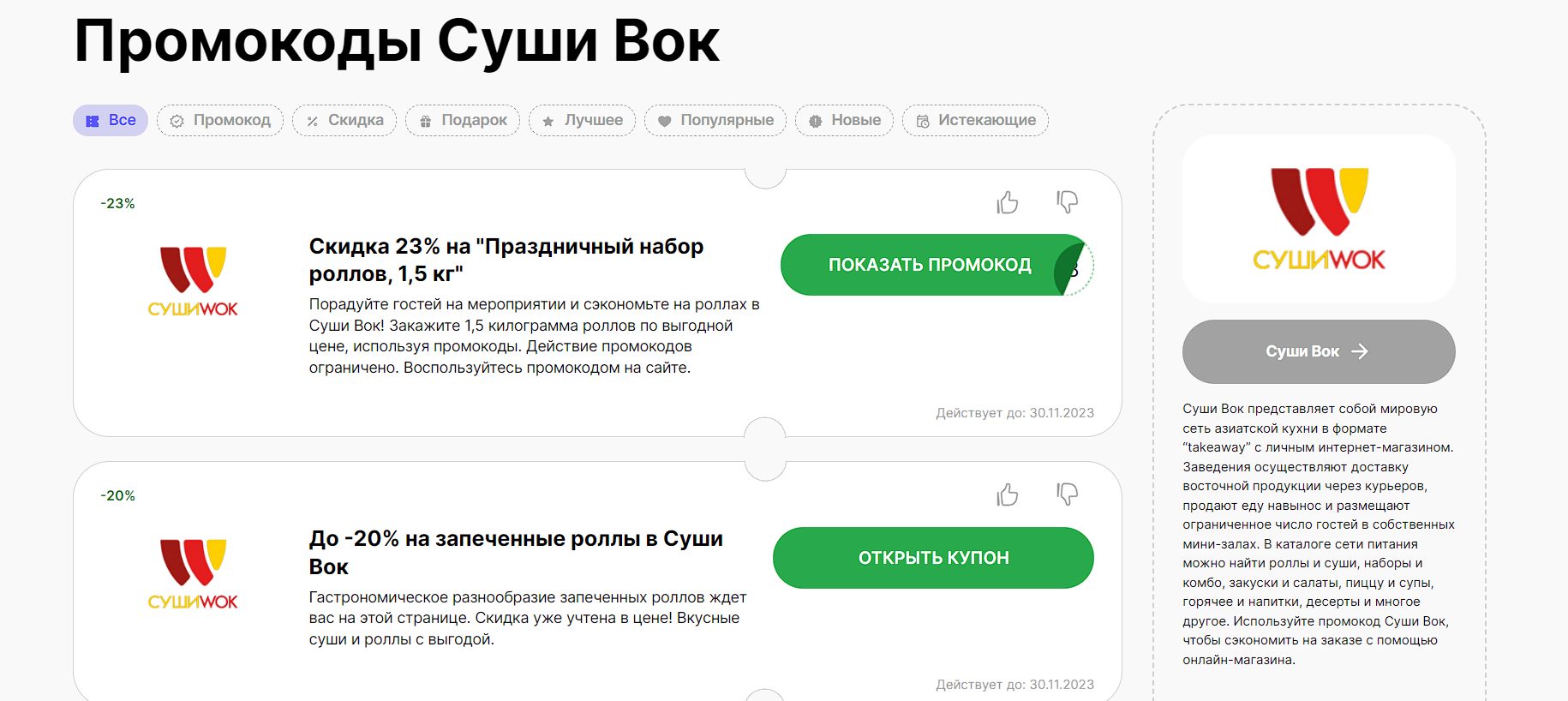
Task: Click the Промокоды Суши Вок heading
Action: [x=397, y=41]
